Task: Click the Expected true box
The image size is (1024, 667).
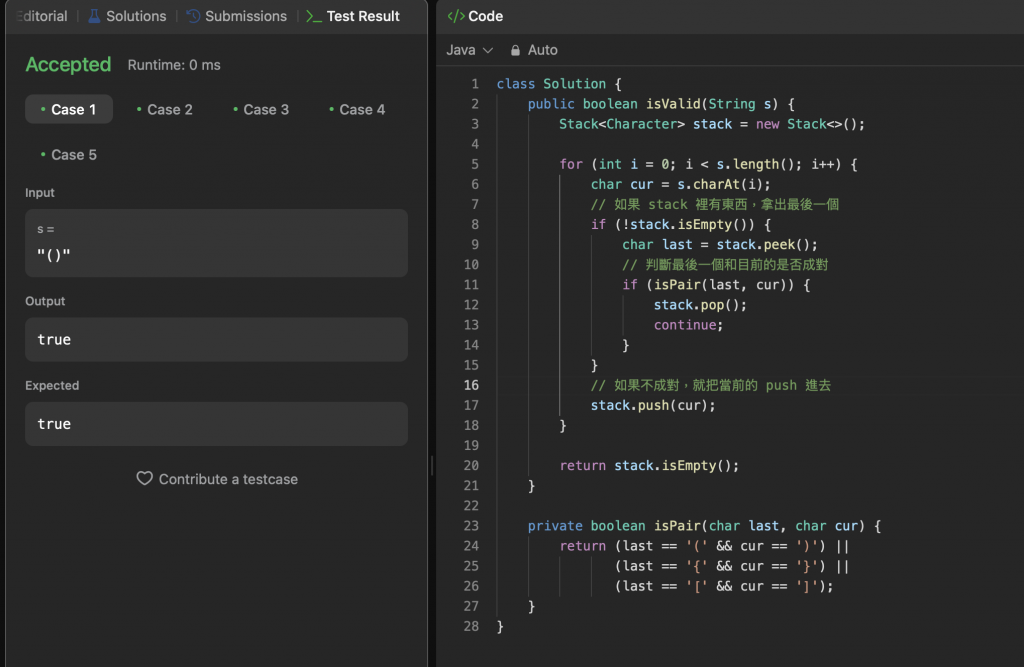Action: click(216, 424)
